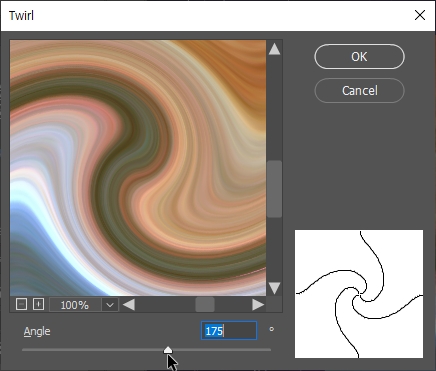Click the twirl distortion preview image

click(x=138, y=168)
